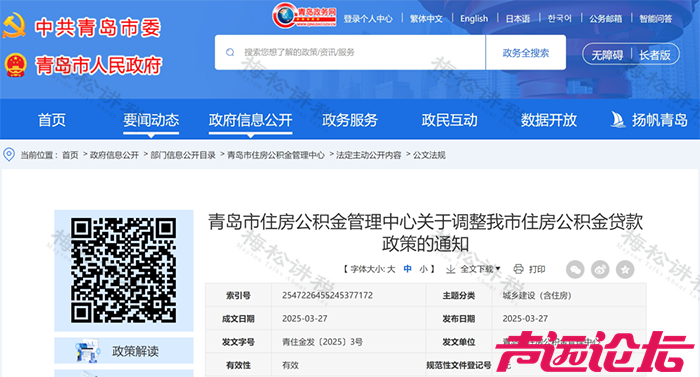Click 打印 print link
Viewport: 700px width, 377px height.
pyautogui.click(x=537, y=269)
